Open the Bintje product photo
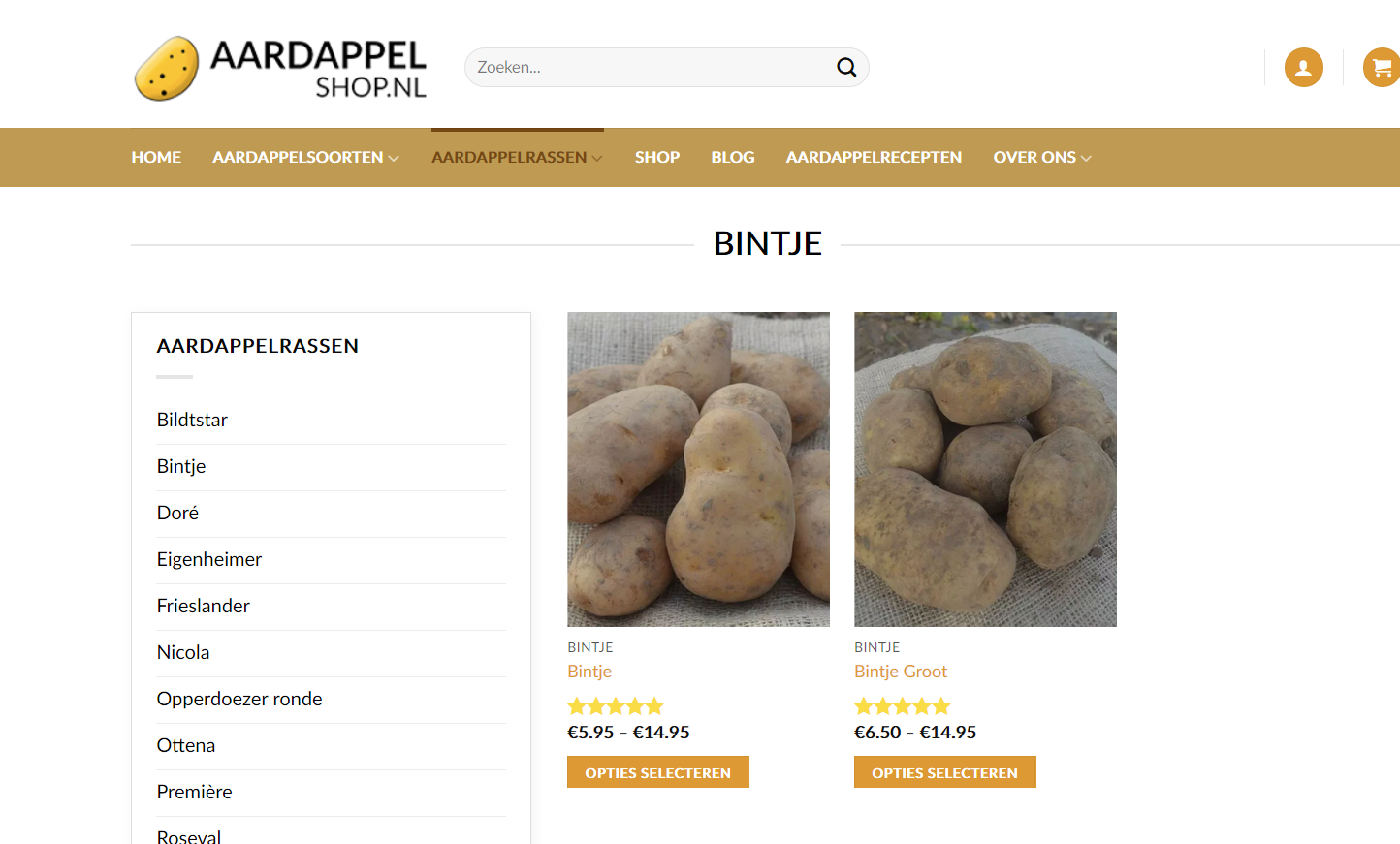This screenshot has width=1400, height=844. (698, 469)
